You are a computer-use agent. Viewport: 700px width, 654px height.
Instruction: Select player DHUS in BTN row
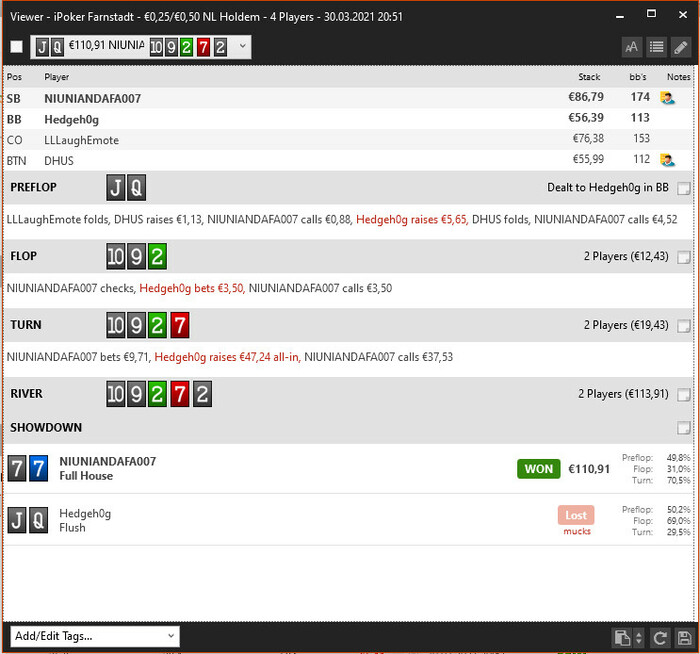point(59,161)
